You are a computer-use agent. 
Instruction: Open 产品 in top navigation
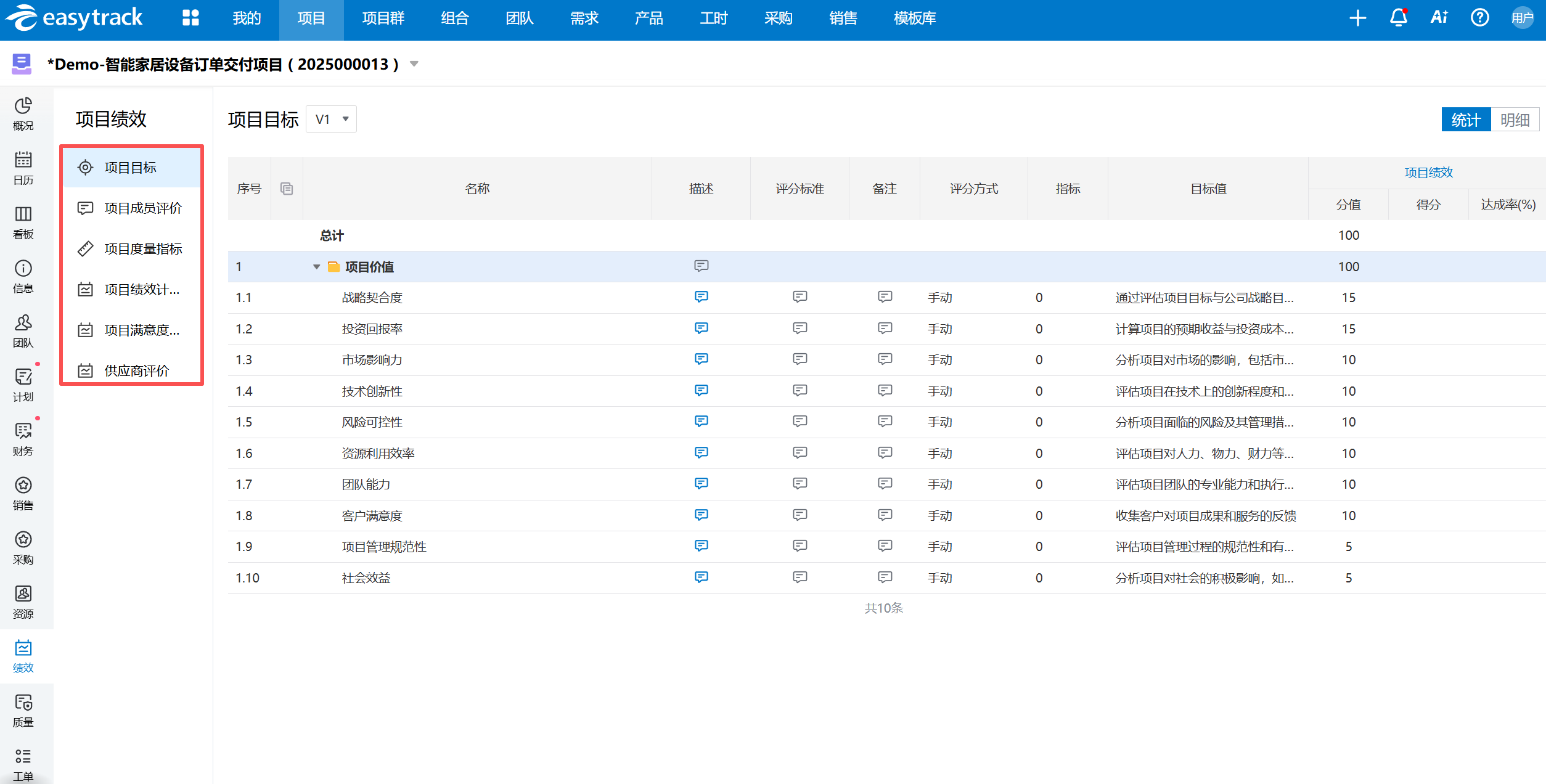649,18
